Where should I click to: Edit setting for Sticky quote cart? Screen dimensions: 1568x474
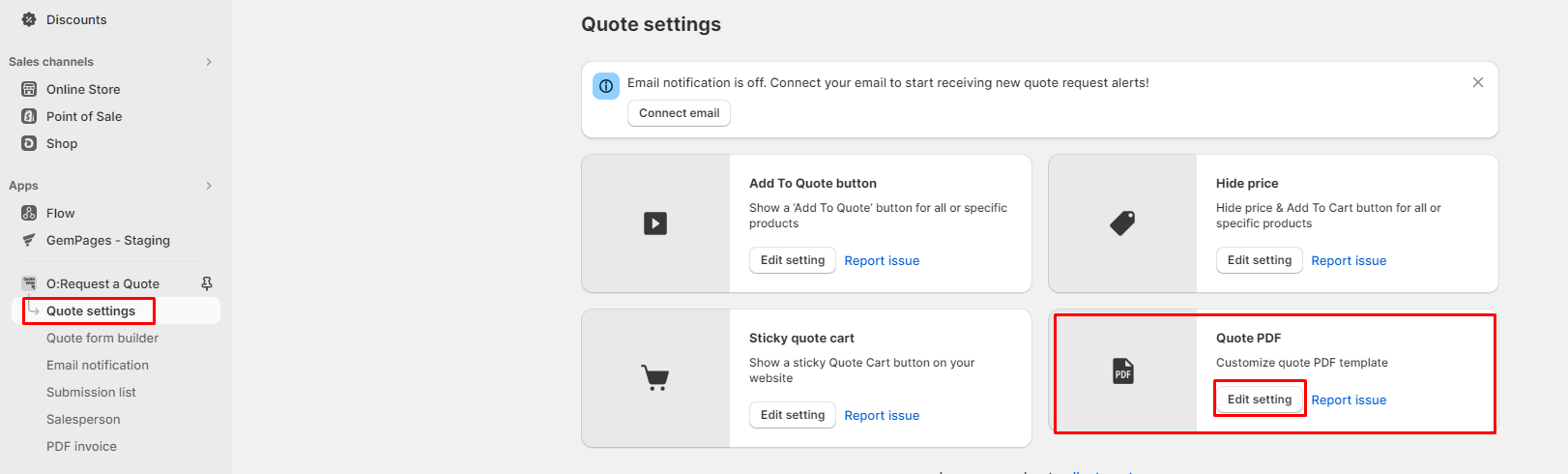coord(793,415)
